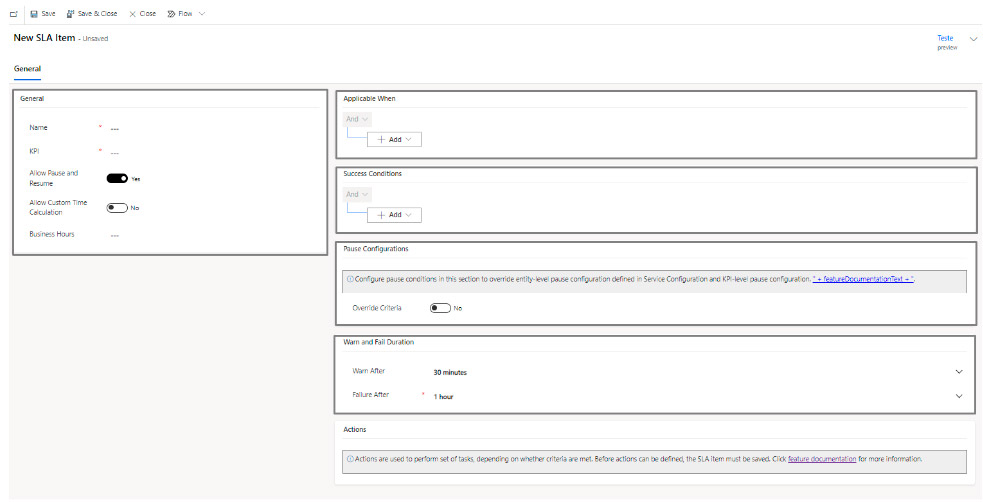Viewport: 983px width, 502px height.
Task: Expand the Failure After duration dropdown
Action: [x=958, y=396]
